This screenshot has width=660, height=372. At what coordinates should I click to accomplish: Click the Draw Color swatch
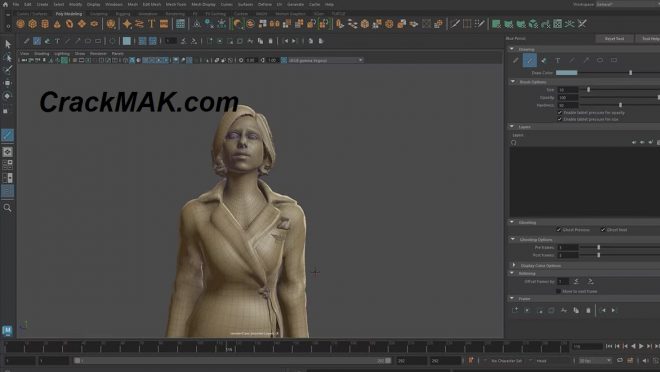(x=567, y=73)
